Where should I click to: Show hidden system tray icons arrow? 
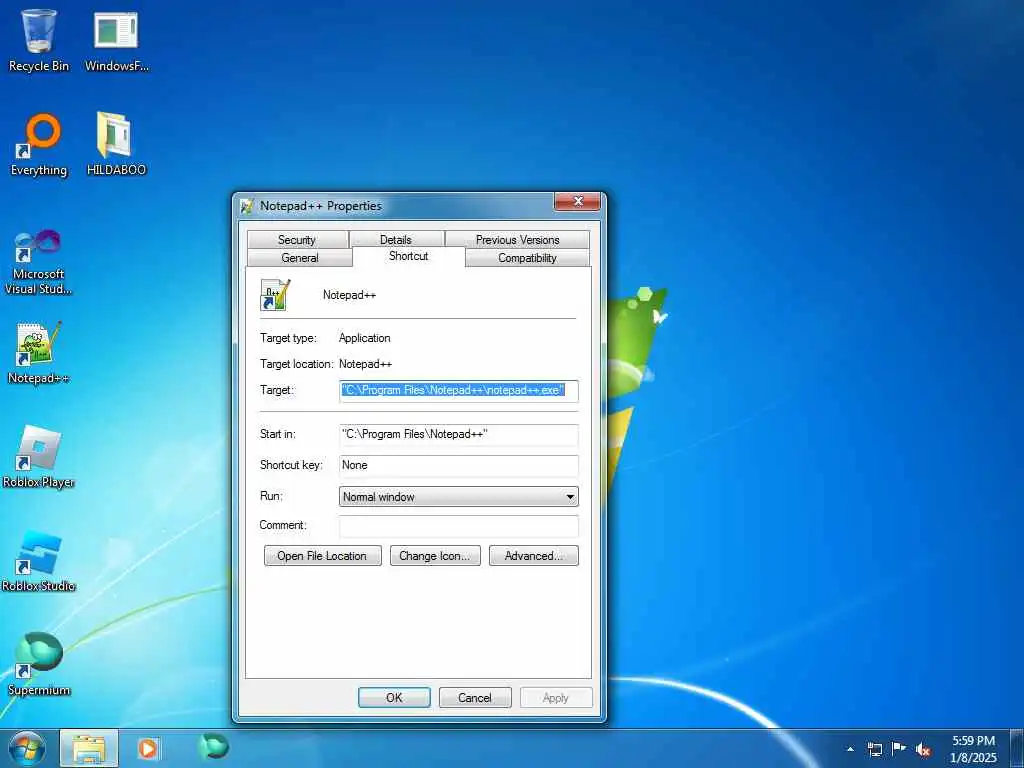coord(850,749)
